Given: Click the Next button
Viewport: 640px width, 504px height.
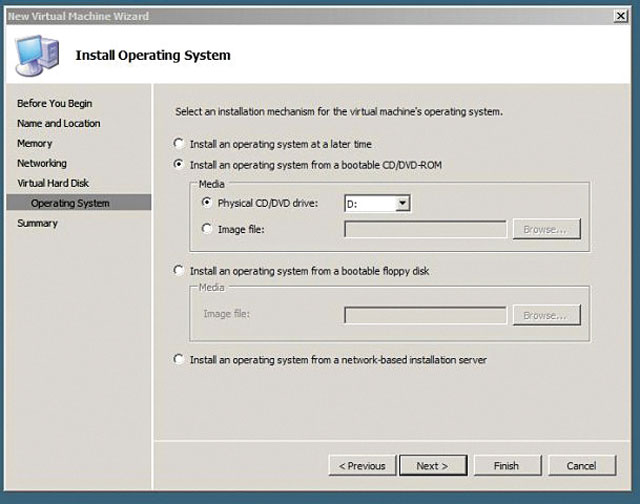Looking at the screenshot, I should [433, 466].
